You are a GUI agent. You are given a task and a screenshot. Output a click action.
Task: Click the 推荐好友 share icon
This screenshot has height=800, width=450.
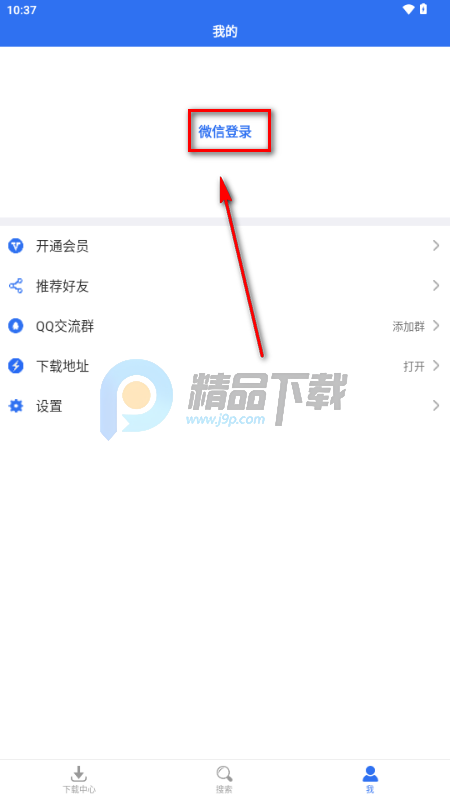(16, 286)
